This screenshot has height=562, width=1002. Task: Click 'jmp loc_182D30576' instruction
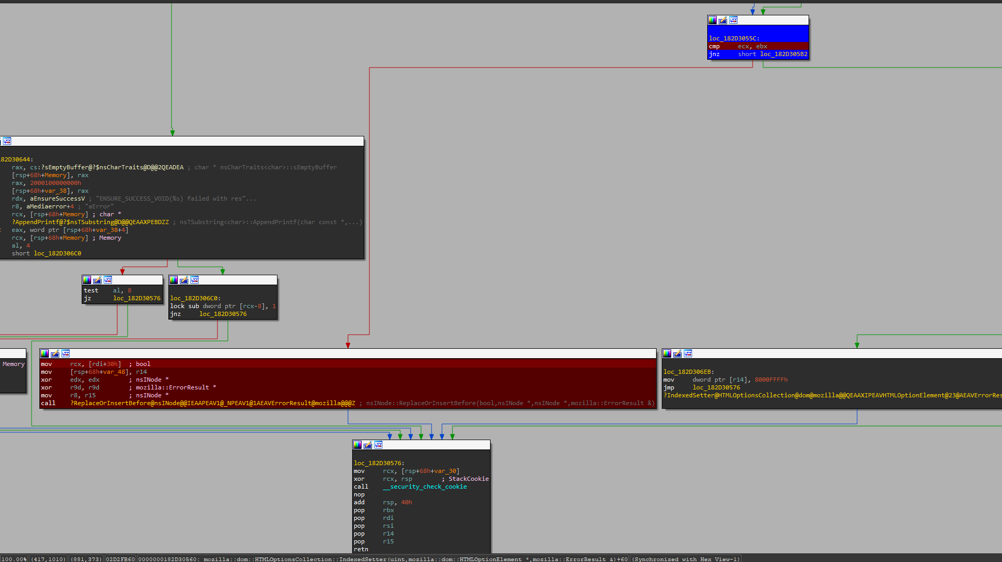pos(702,387)
